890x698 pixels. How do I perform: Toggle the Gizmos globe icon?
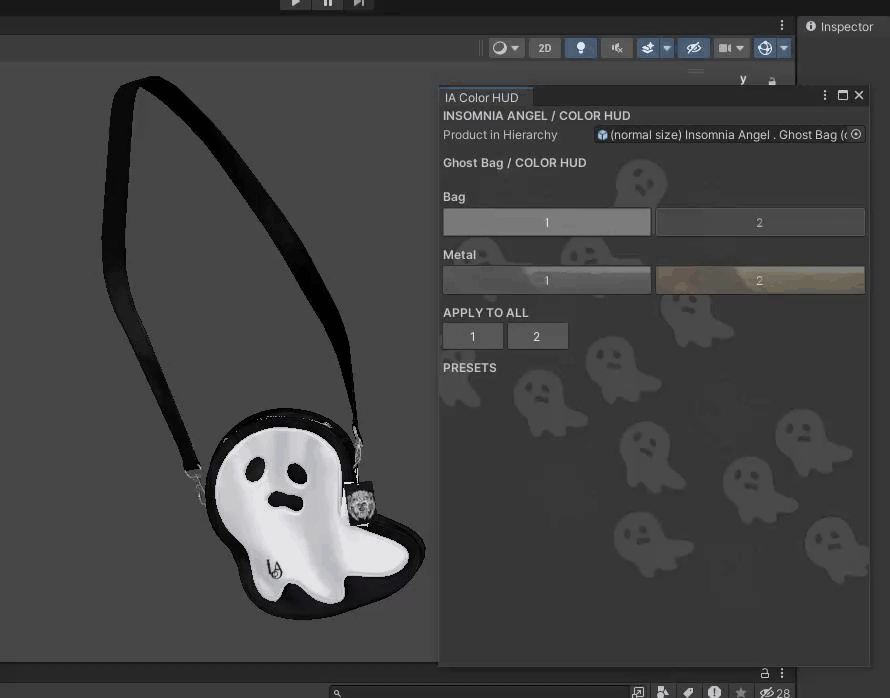tap(765, 48)
